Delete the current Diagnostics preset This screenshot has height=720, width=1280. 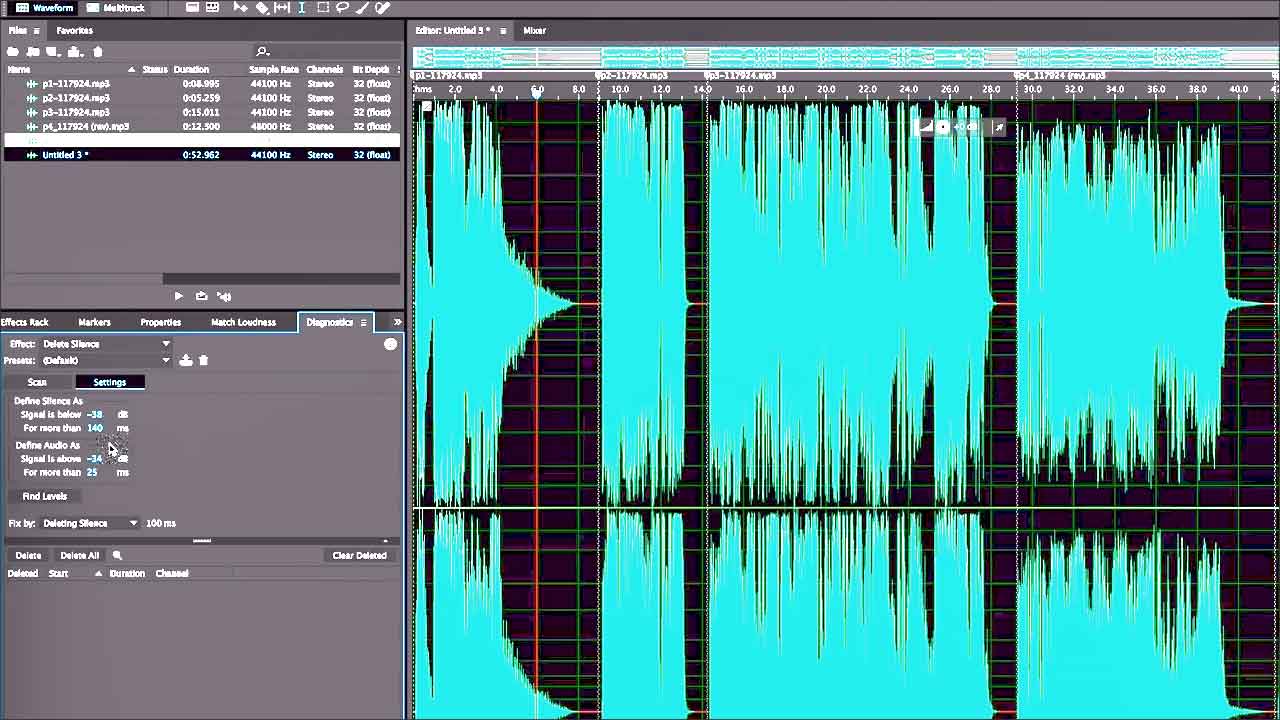coord(203,360)
